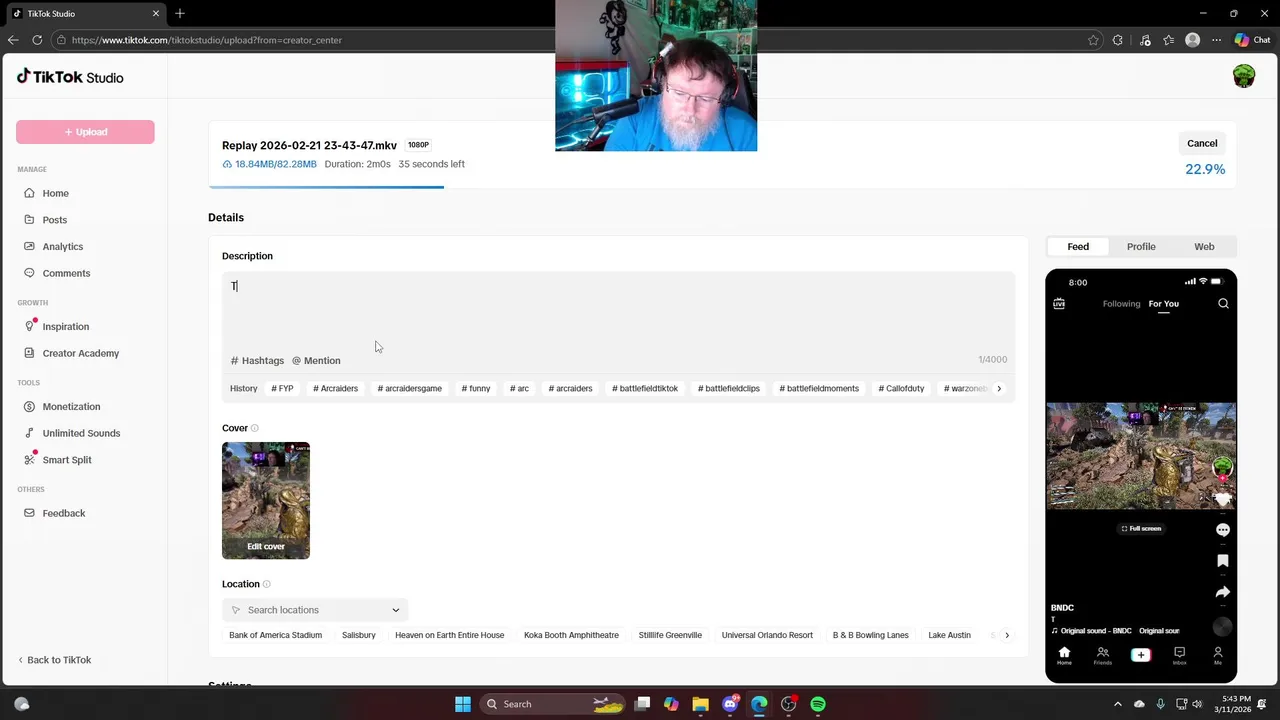1280x720 pixels.
Task: Click the search icon in phone preview
Action: coord(1223,304)
